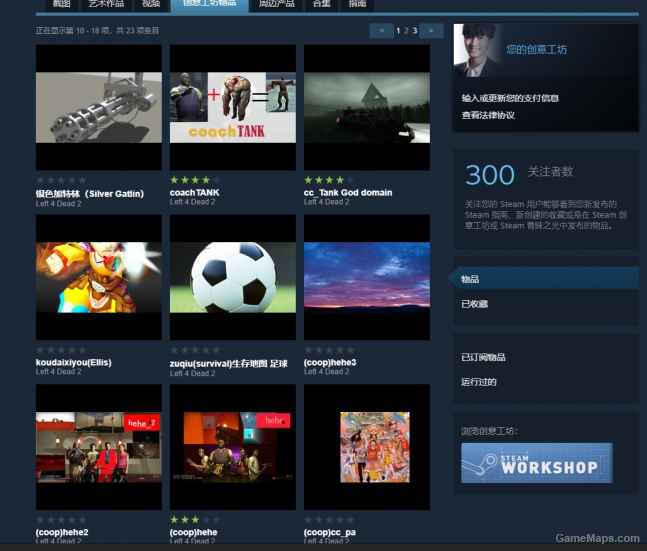Select the 已订阅物品 sidebar item
Image resolution: width=647 pixels, height=551 pixels.
click(483, 357)
